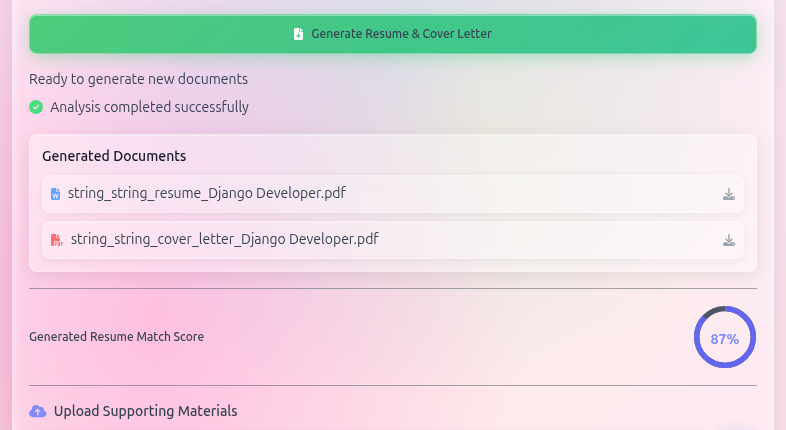Click the divider line above the Match Score
The height and width of the screenshot is (430, 786).
392,288
